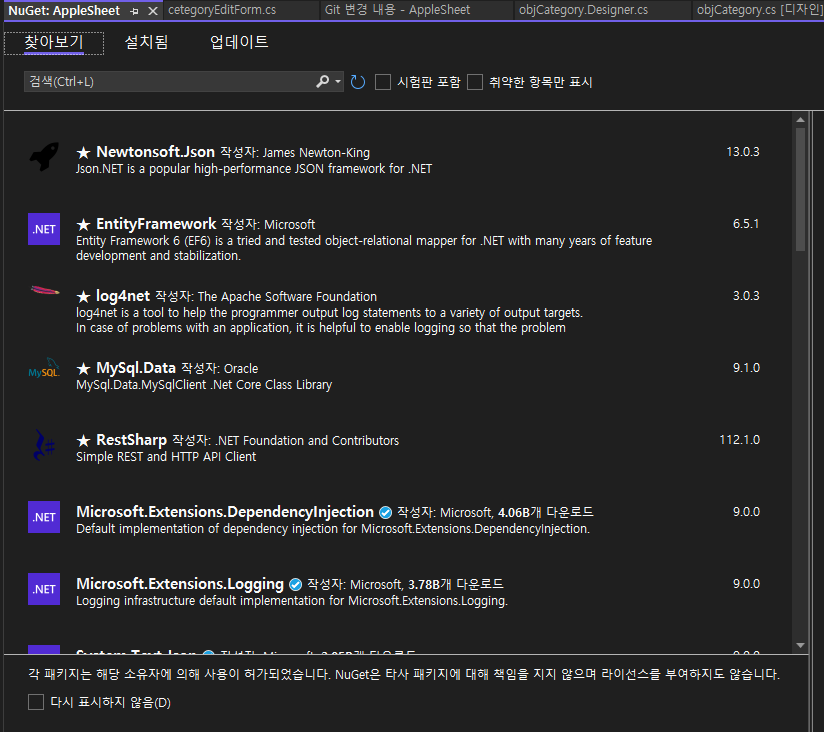Click the author text James Newton-King
This screenshot has width=824, height=732.
click(x=316, y=153)
